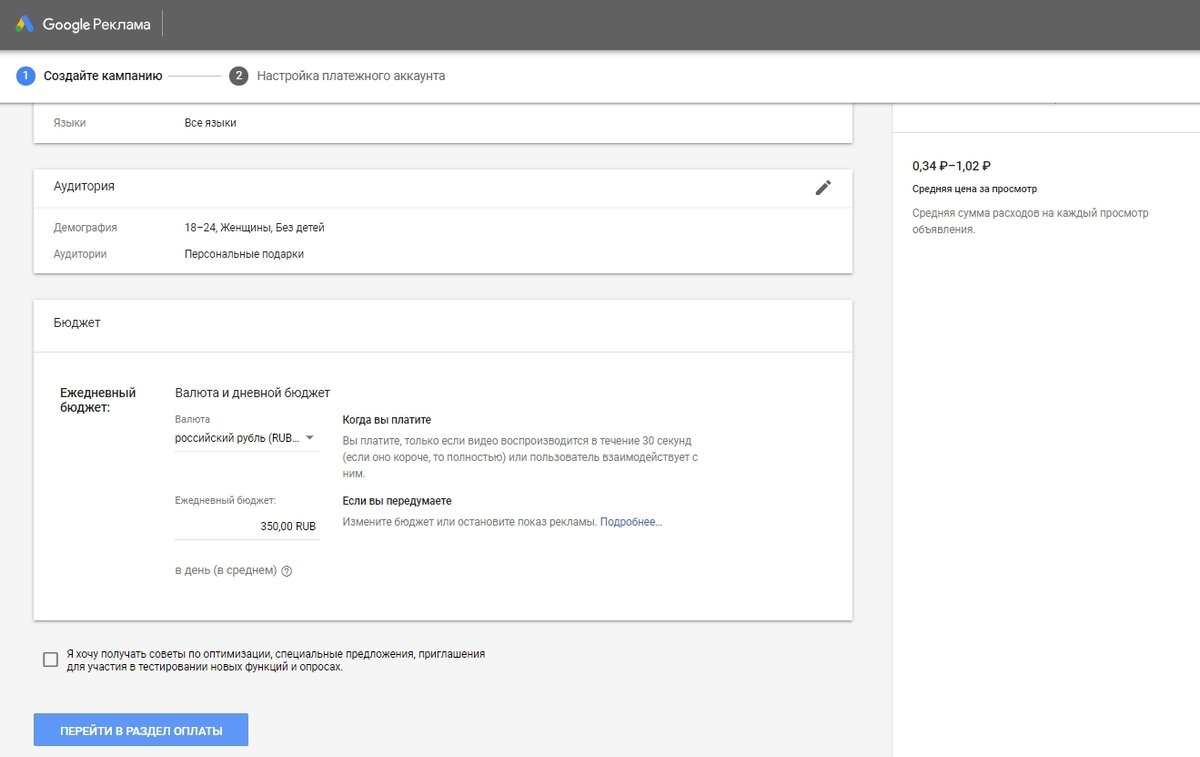Viewport: 1200px width, 757px height.
Task: Click the 'в день (в среднем)' text
Action: 226,570
